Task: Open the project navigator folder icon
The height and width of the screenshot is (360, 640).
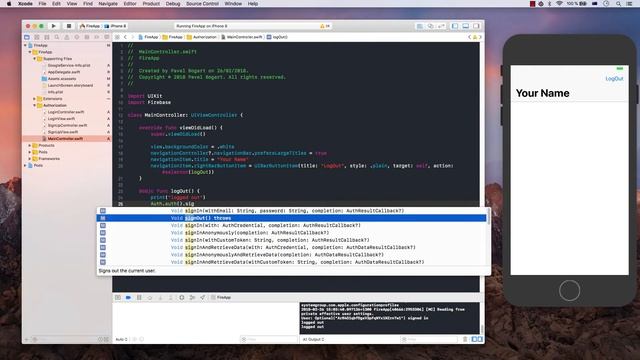Action: click(x=27, y=37)
